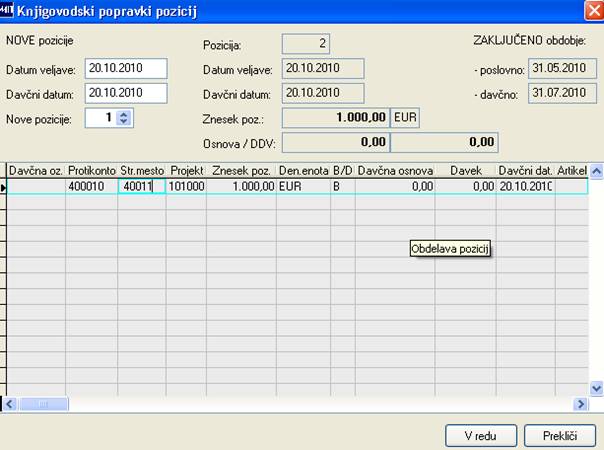Cancel using the Prekliči button

pos(560,436)
